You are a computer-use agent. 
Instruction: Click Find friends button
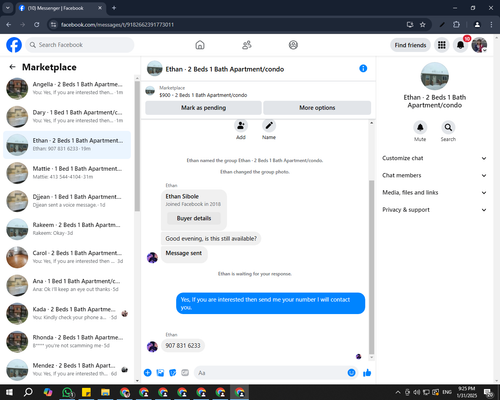coord(410,45)
